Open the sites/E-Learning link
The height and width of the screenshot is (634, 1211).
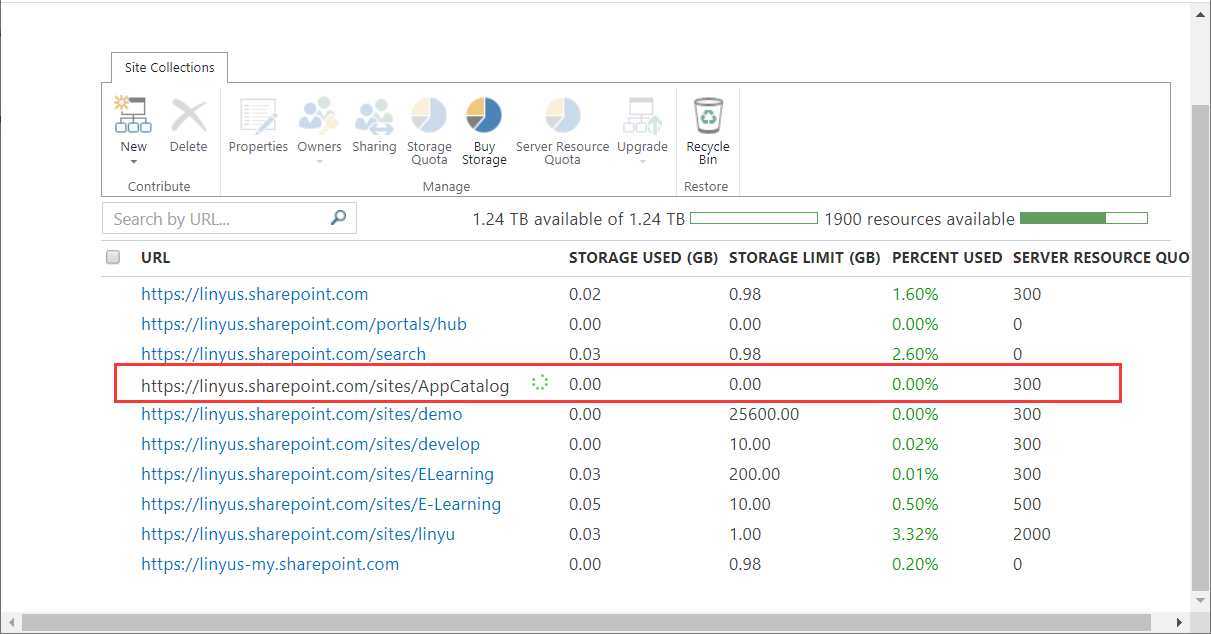pos(321,504)
